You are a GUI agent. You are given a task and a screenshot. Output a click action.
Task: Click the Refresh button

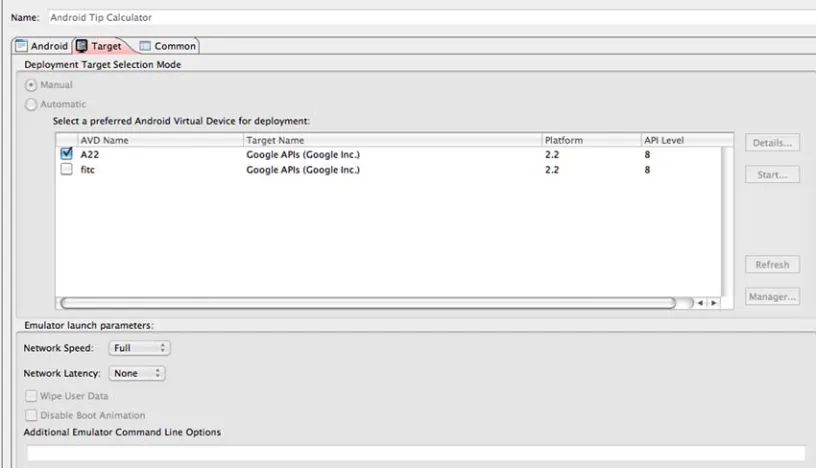[772, 265]
